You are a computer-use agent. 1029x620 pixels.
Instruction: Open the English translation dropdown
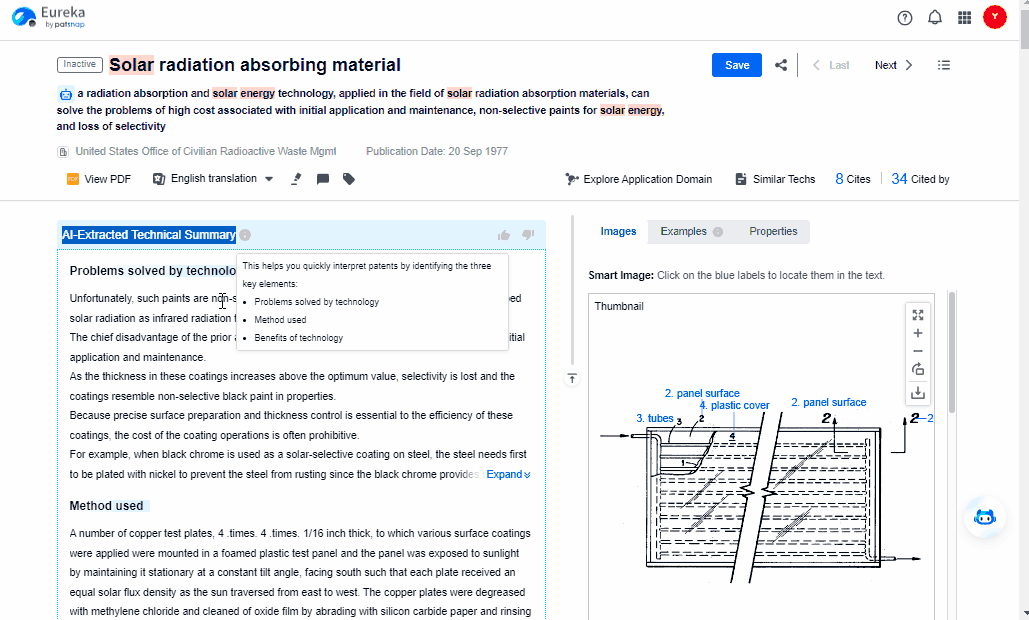coord(213,179)
